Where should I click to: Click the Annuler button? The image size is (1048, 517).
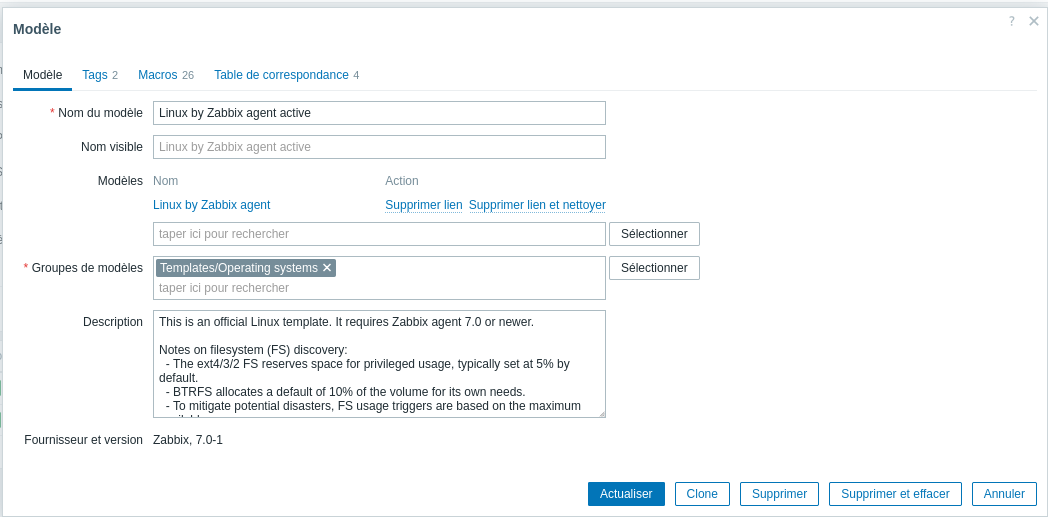click(1004, 494)
